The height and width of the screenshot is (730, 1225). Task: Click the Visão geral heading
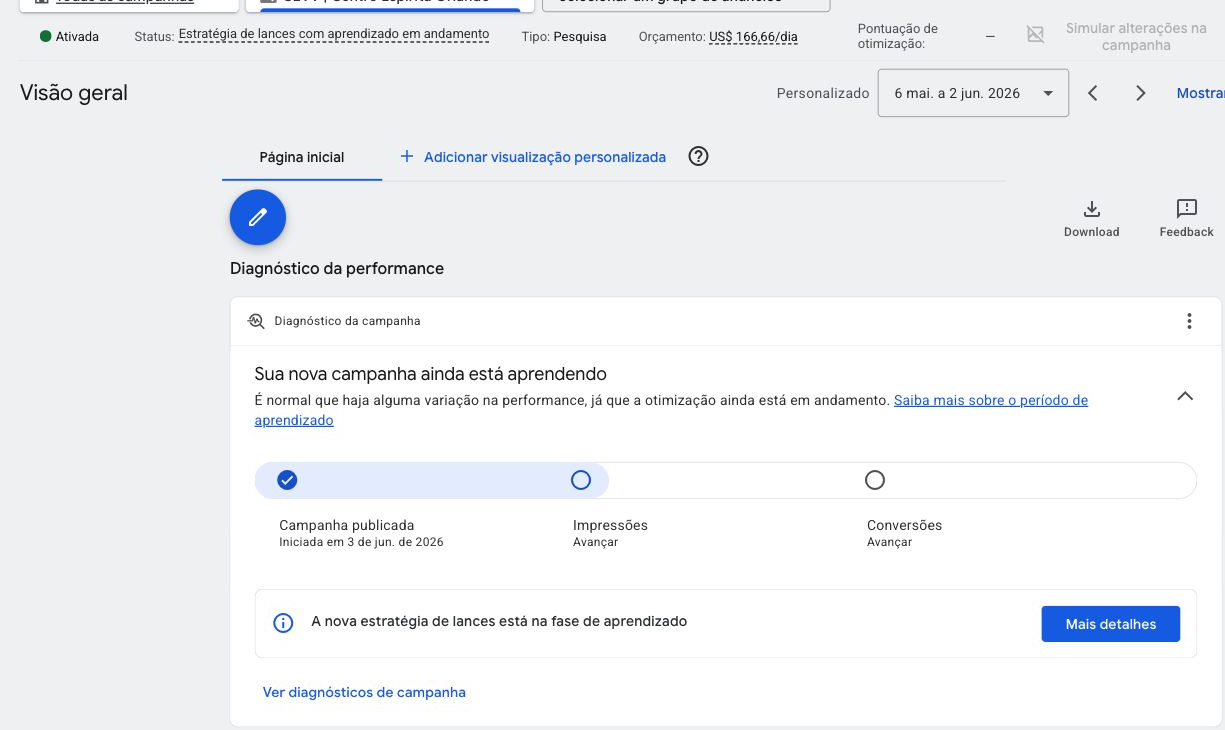(74, 93)
